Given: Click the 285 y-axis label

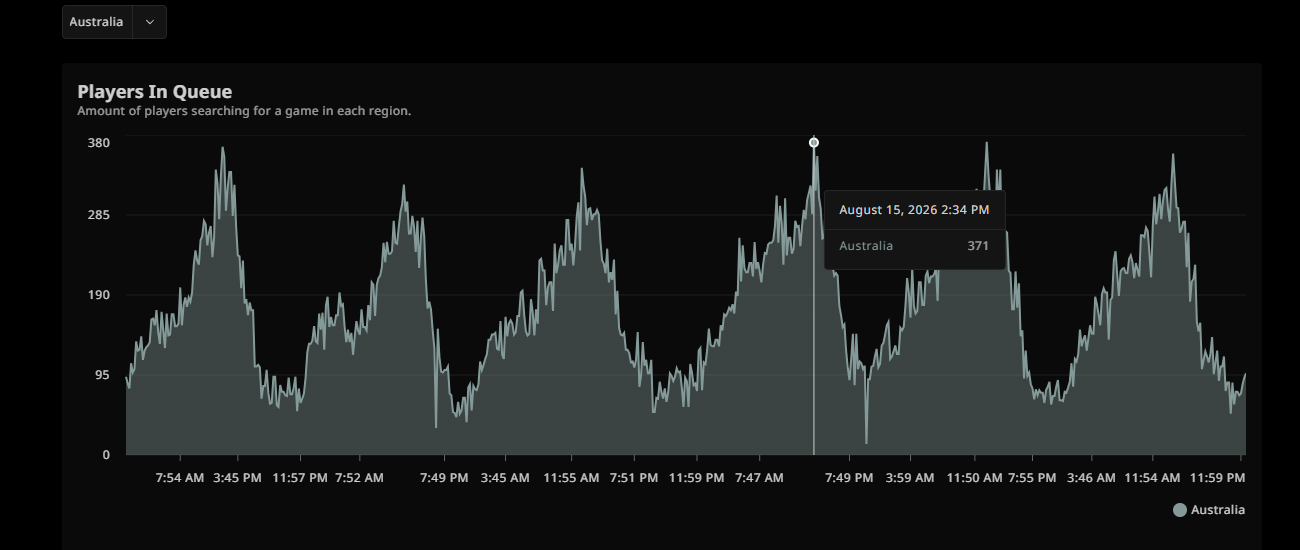Looking at the screenshot, I should click(99, 215).
